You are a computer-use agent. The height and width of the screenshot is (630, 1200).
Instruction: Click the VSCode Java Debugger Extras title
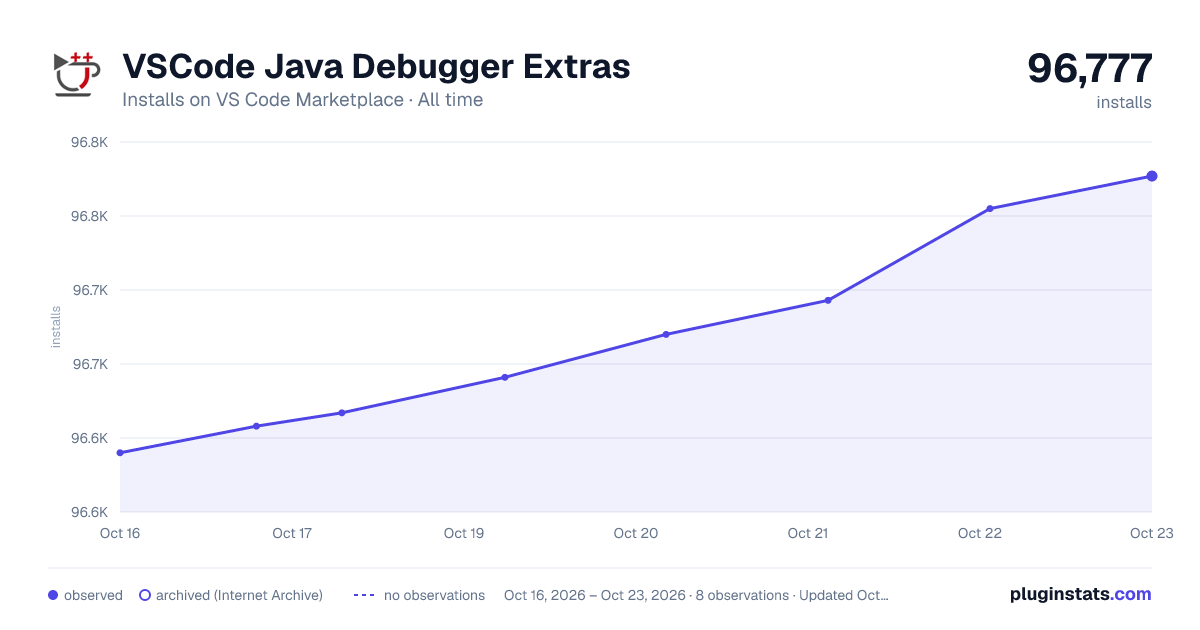tap(376, 66)
